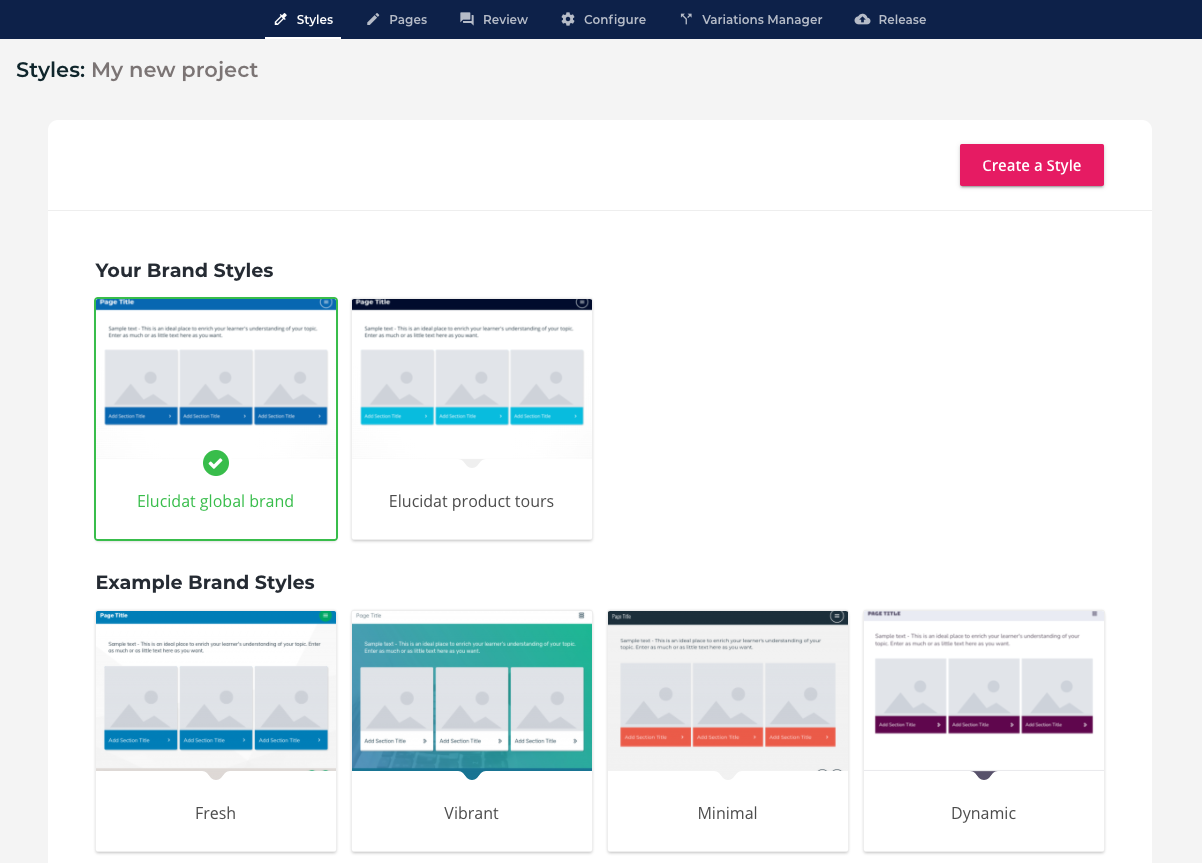The image size is (1202, 863).
Task: Open Variations Manager tab
Action: coord(751,19)
